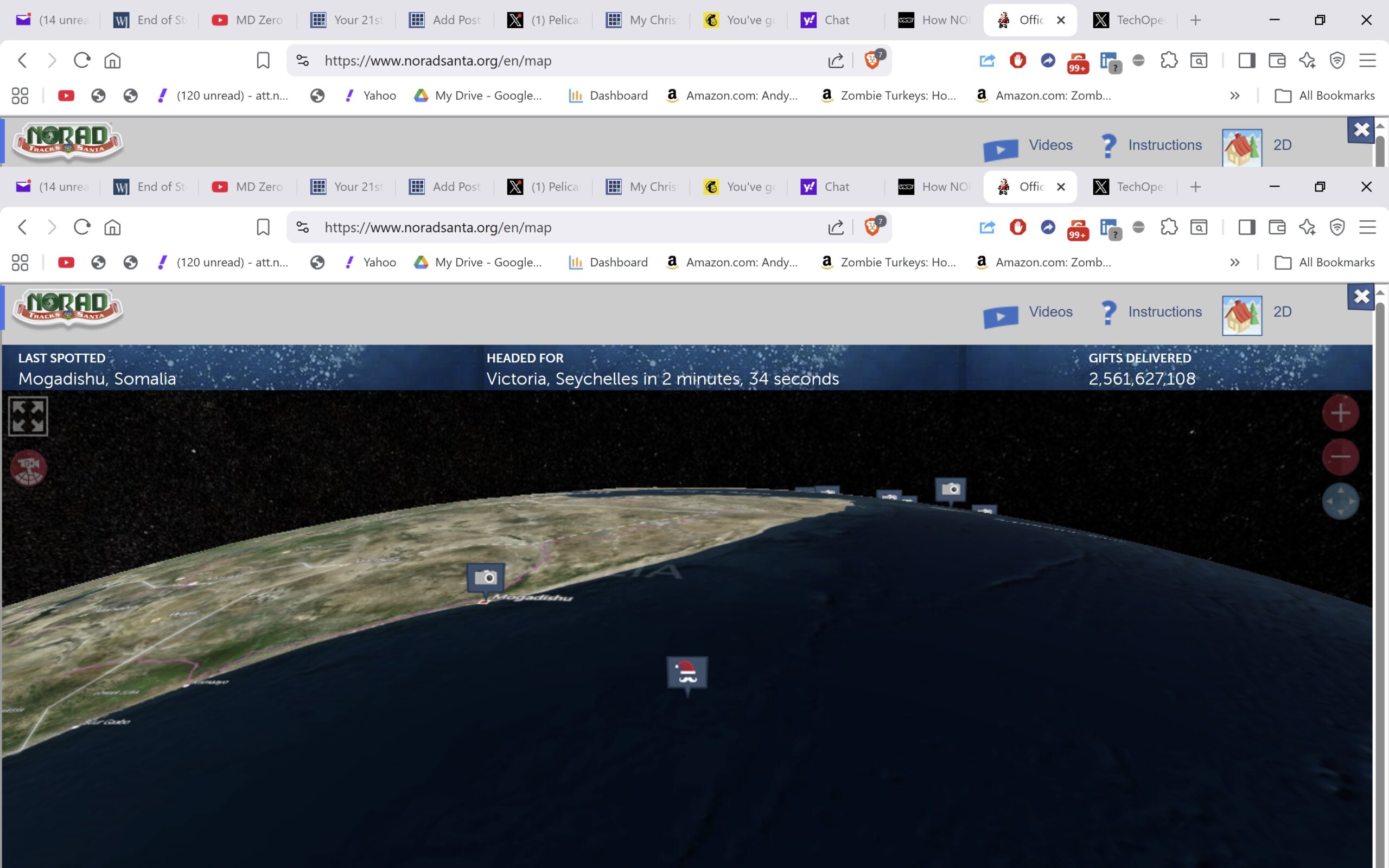This screenshot has height=868, width=1389.
Task: Open the camera marker at Mogadishu
Action: click(x=486, y=578)
